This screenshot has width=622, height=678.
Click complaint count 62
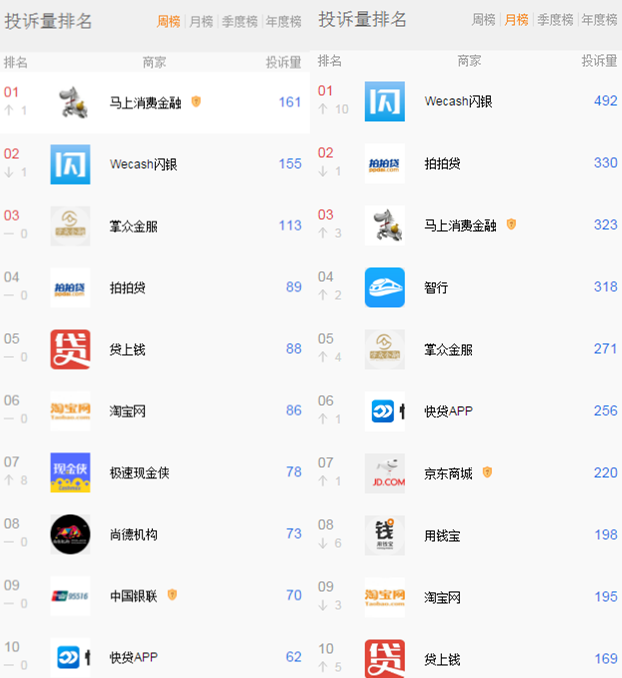click(x=294, y=657)
